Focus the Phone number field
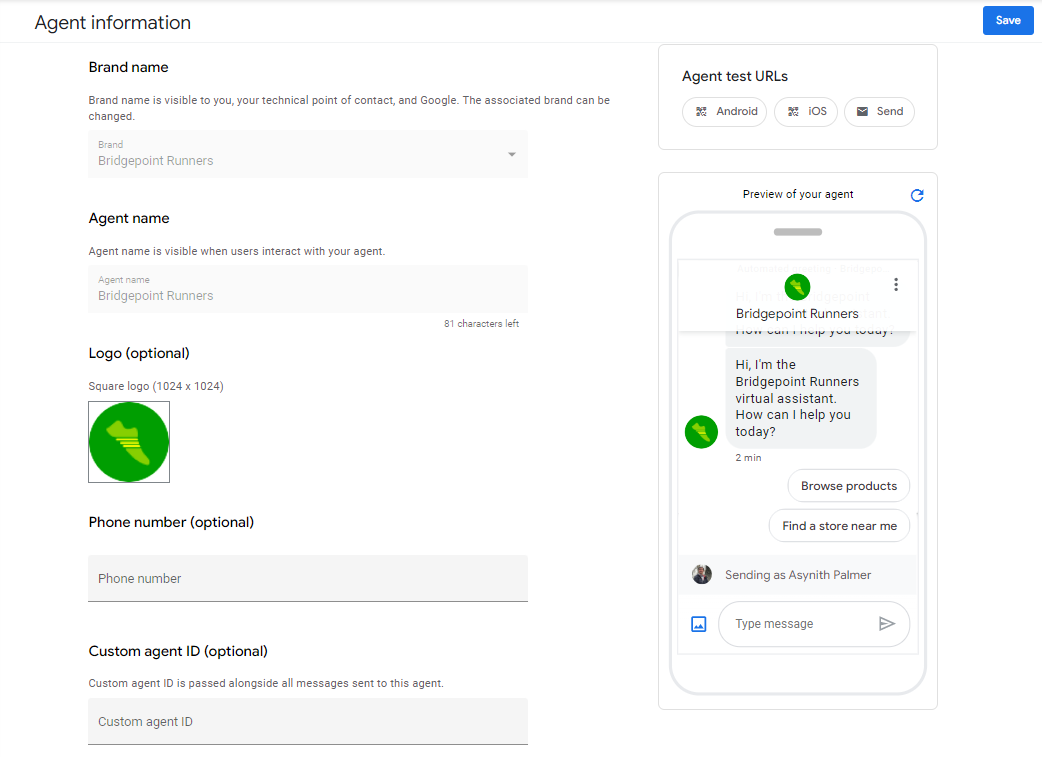This screenshot has width=1042, height=757. tap(307, 578)
